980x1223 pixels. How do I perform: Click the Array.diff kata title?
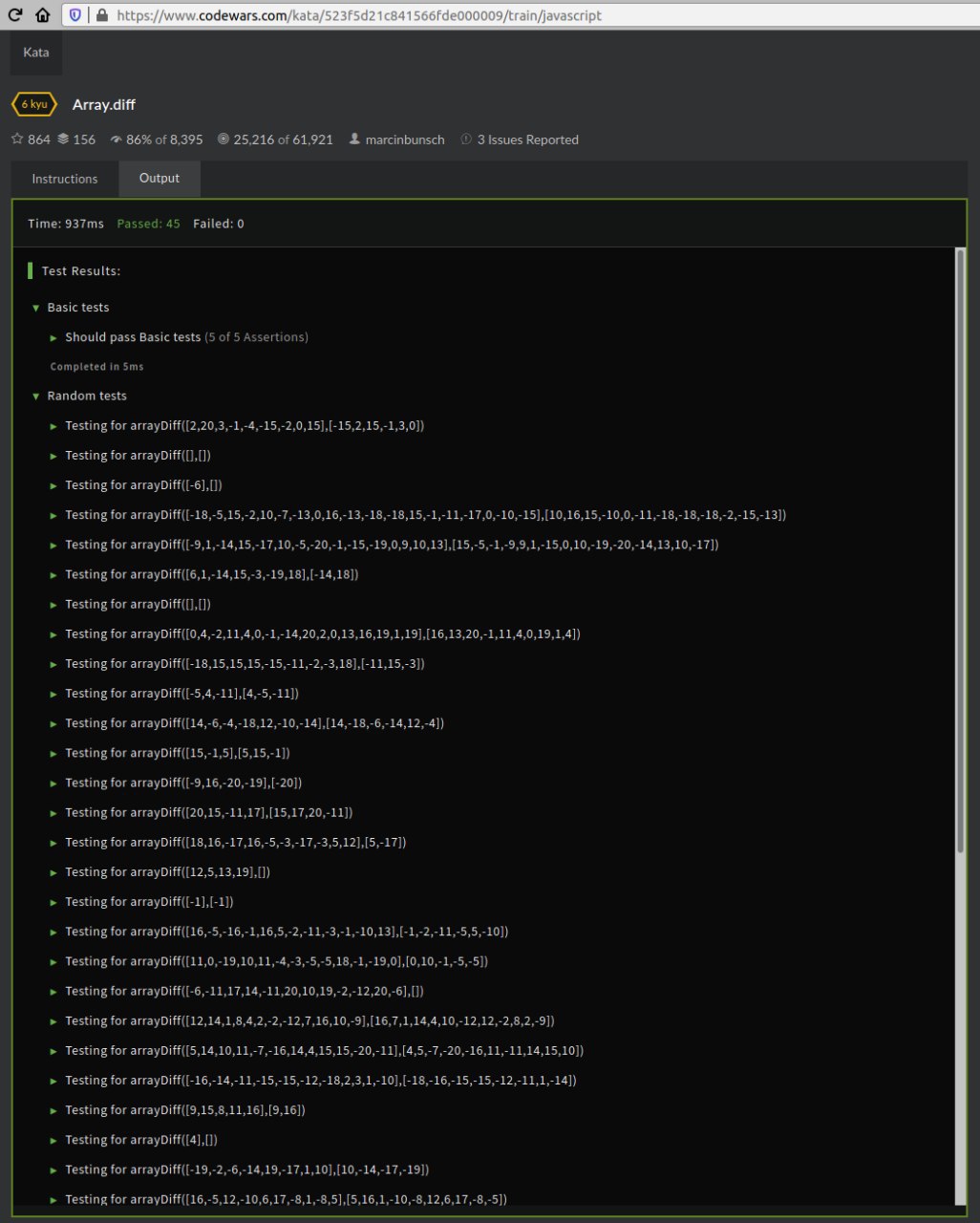tap(104, 104)
